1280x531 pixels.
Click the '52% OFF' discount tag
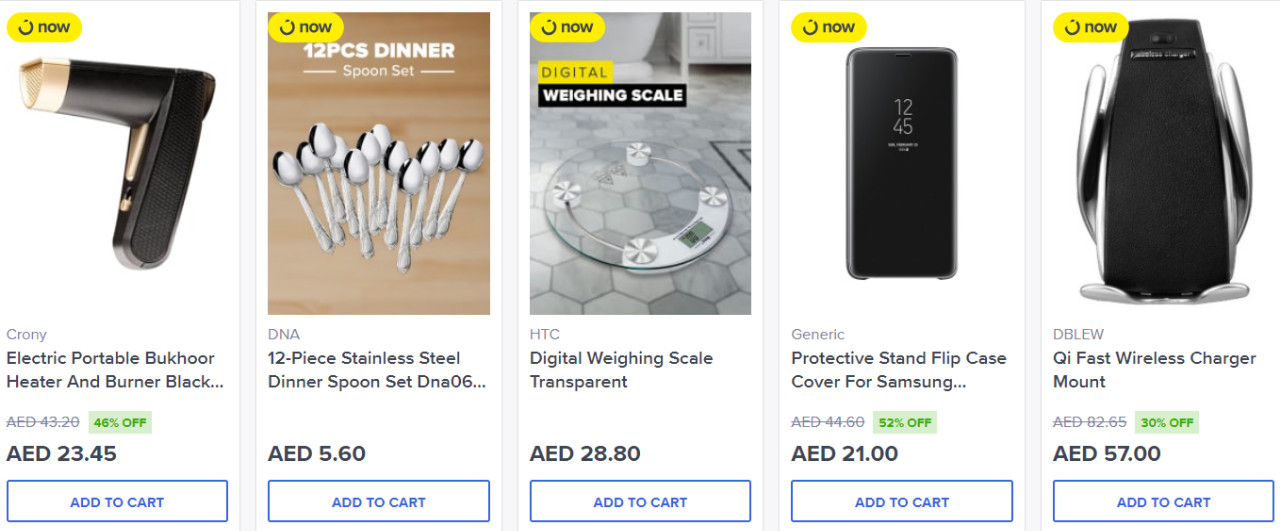(x=905, y=422)
